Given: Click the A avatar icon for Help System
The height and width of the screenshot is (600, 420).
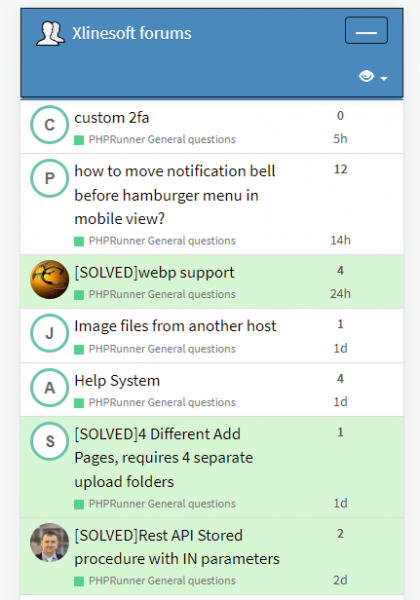Looking at the screenshot, I should [49, 388].
